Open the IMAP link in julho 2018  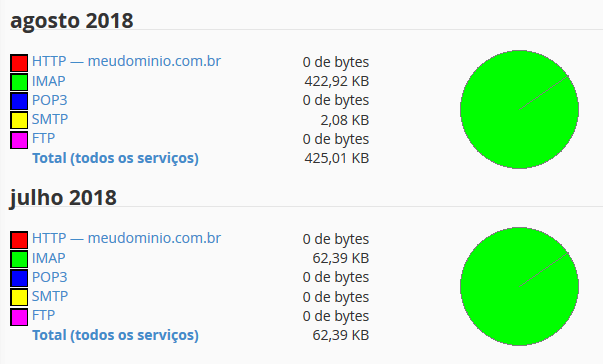click(x=48, y=258)
